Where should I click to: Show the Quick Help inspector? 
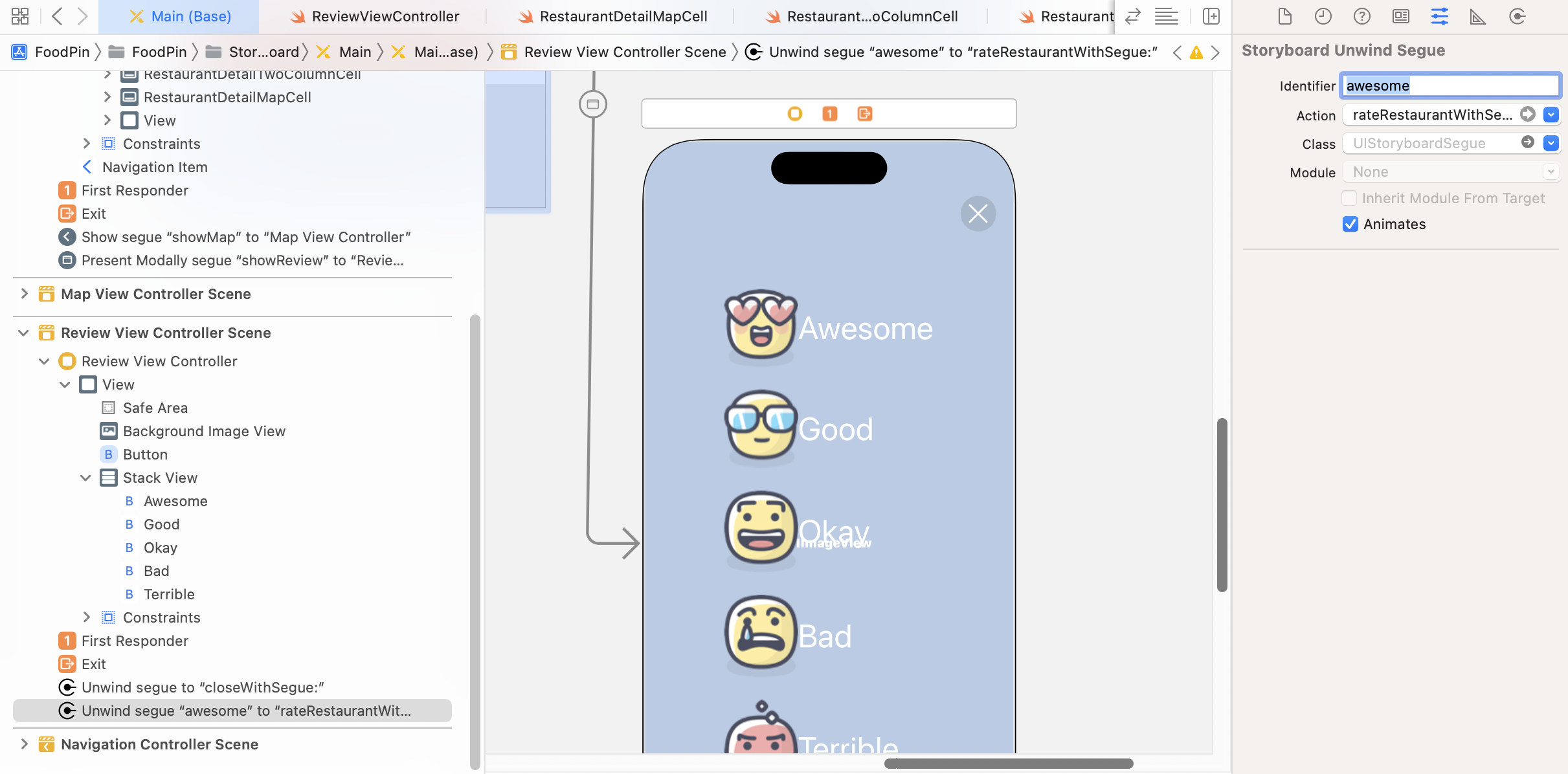click(1361, 16)
